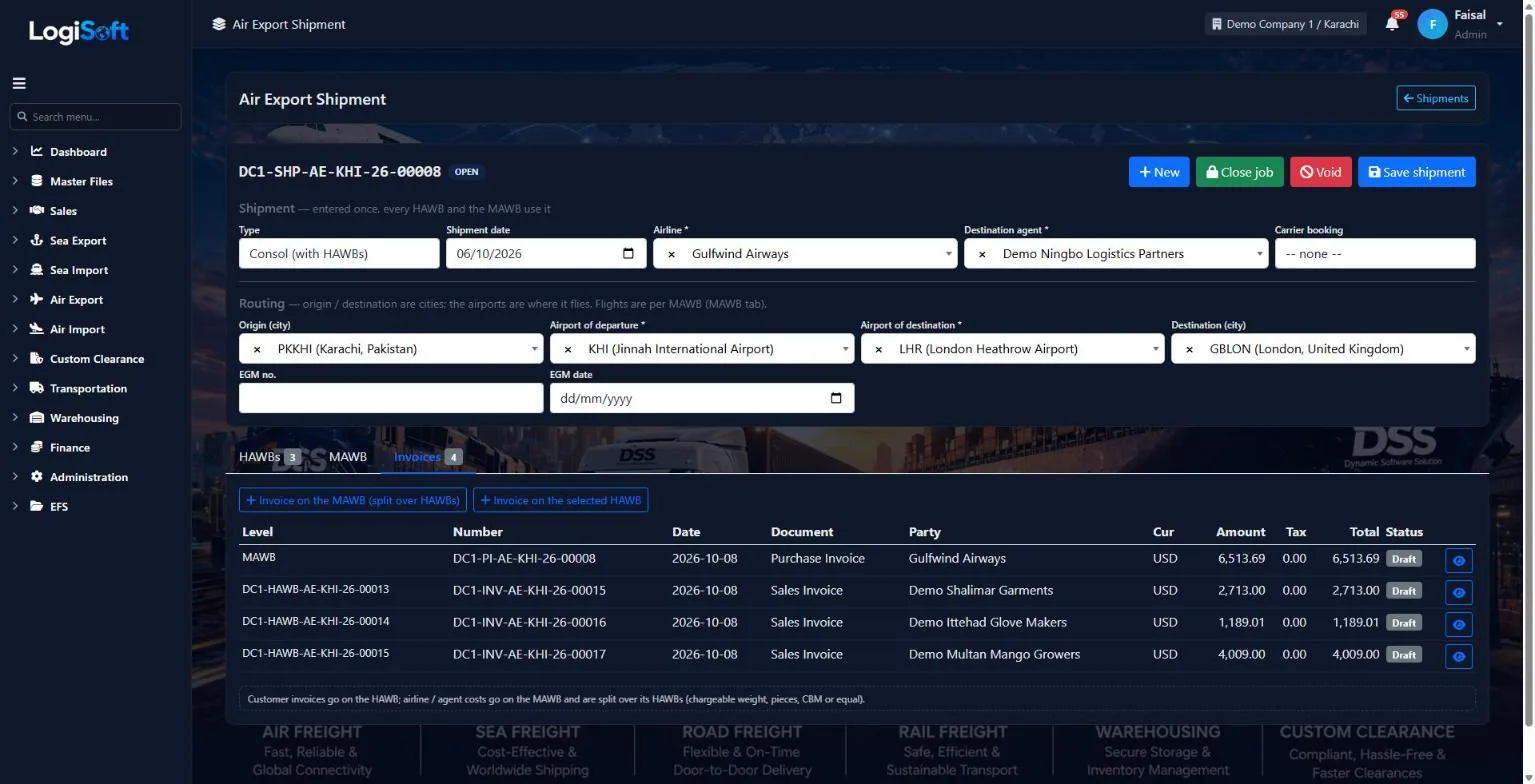This screenshot has width=1535, height=784.
Task: Toggle the hamburger sidebar menu icon
Action: [19, 83]
